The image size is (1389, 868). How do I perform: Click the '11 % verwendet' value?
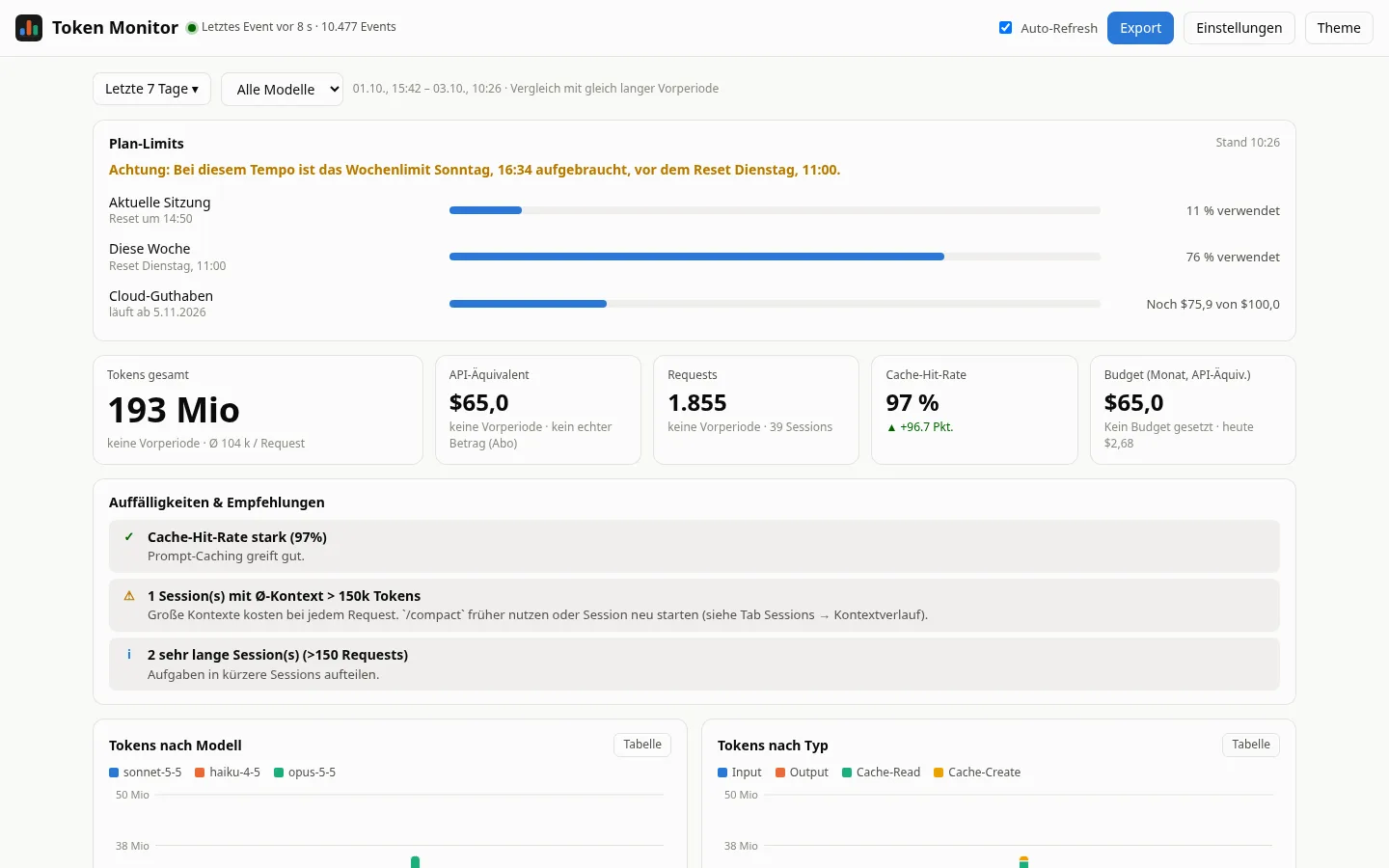[x=1233, y=211]
